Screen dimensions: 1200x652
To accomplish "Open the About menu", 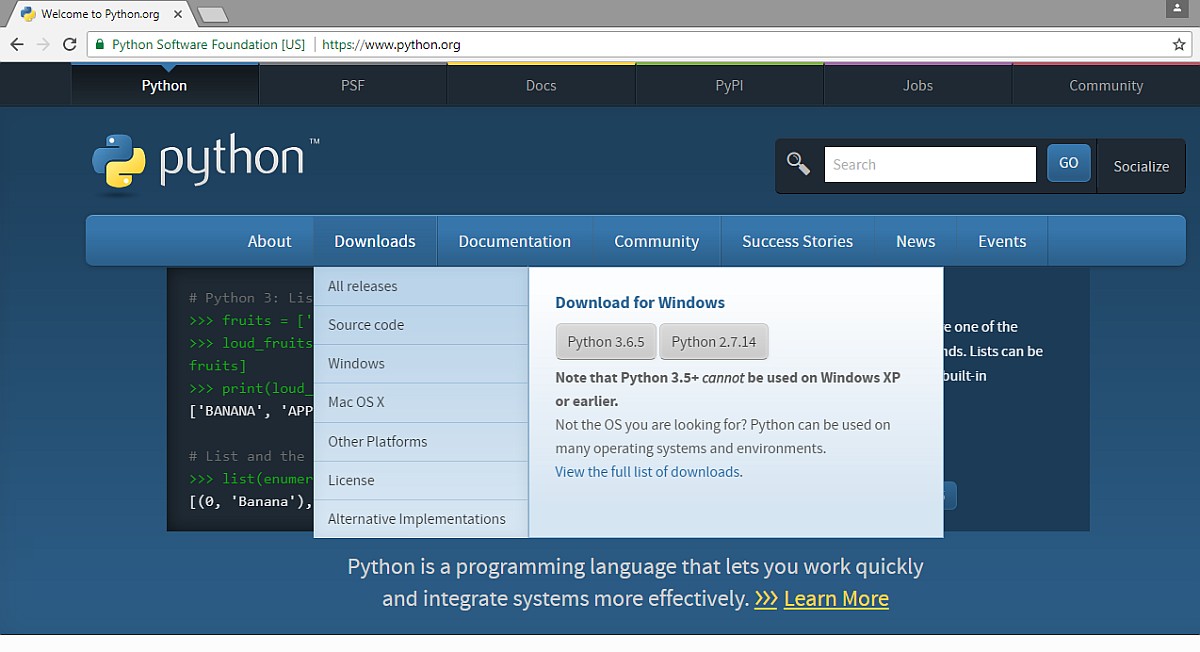I will [x=269, y=241].
